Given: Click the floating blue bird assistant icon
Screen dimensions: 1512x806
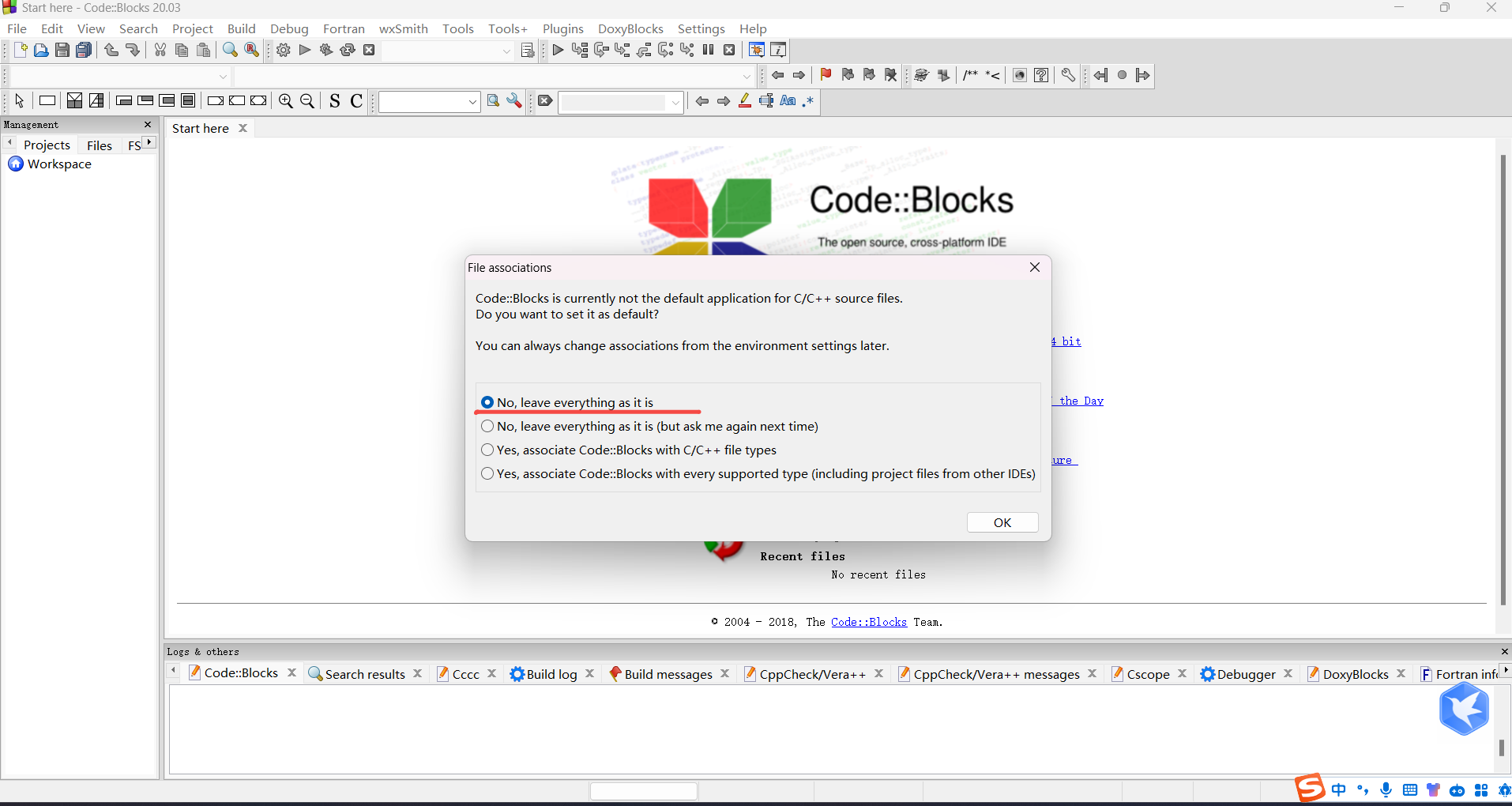Looking at the screenshot, I should (x=1464, y=709).
